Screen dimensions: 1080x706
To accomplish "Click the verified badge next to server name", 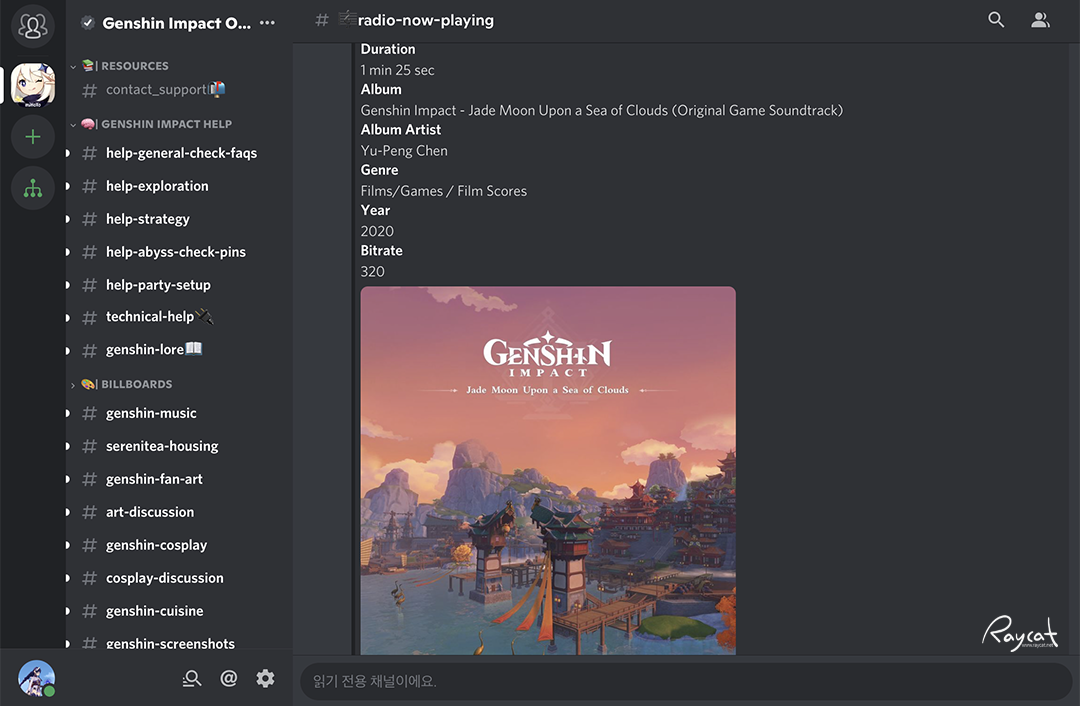I will 87,23.
